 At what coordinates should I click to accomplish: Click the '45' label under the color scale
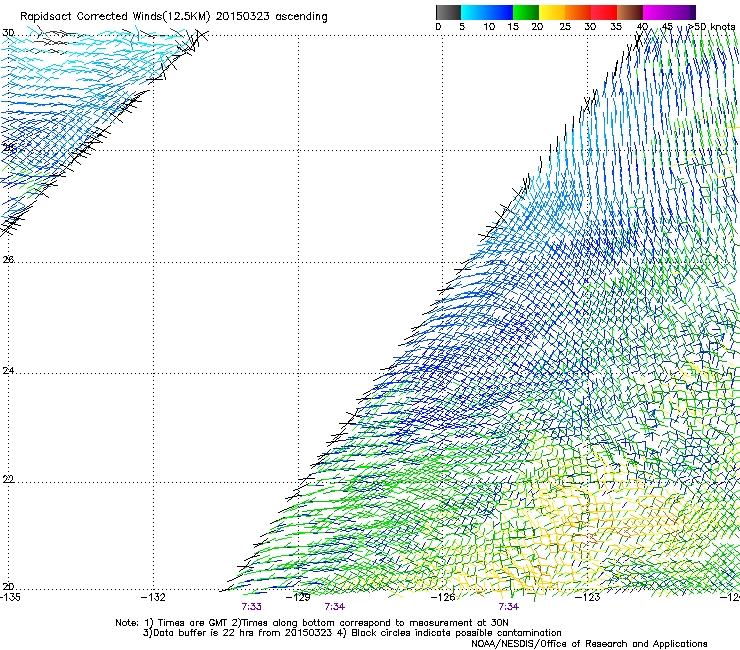click(667, 27)
